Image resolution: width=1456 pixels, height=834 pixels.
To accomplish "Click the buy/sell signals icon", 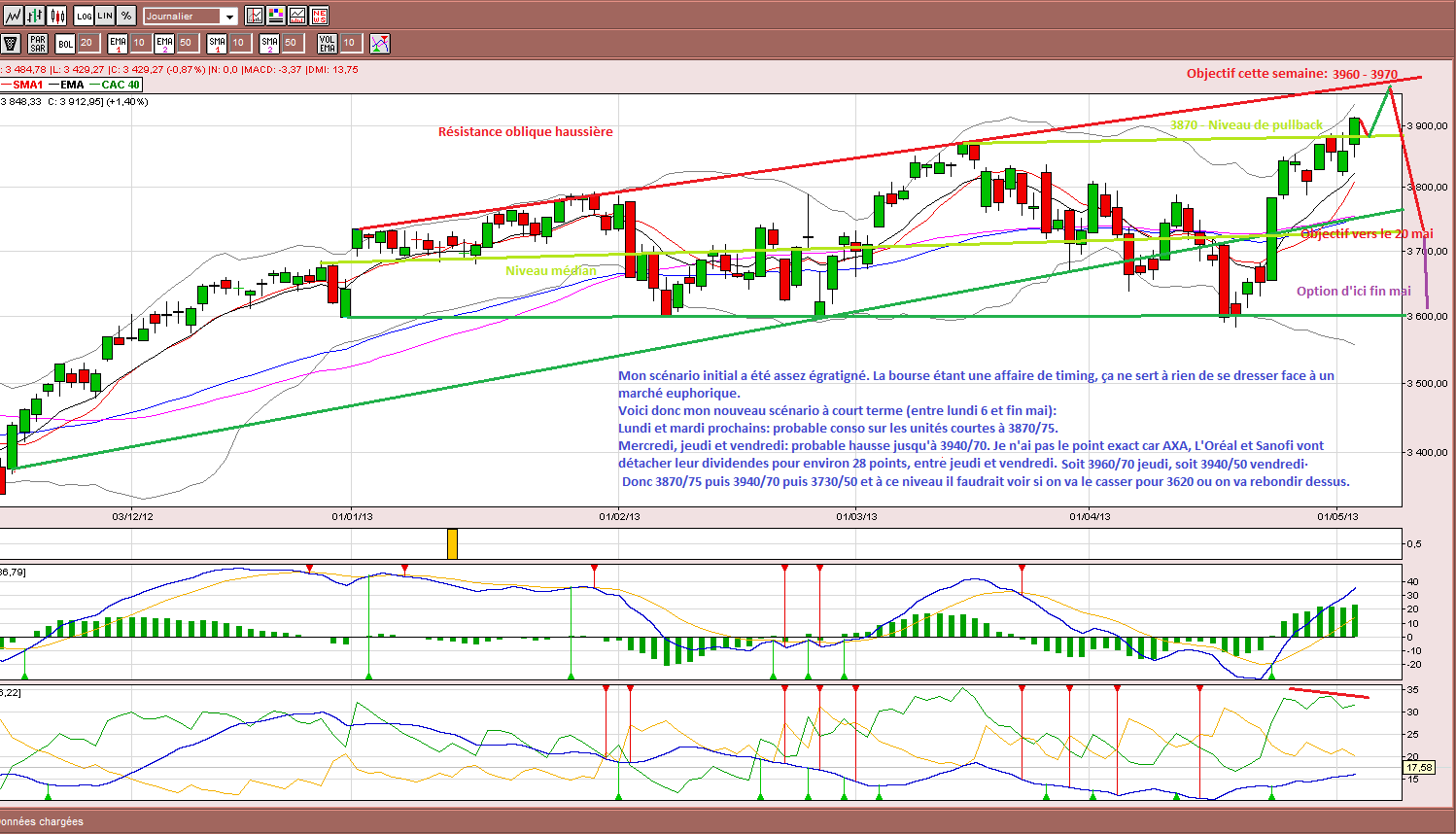I will [x=380, y=44].
